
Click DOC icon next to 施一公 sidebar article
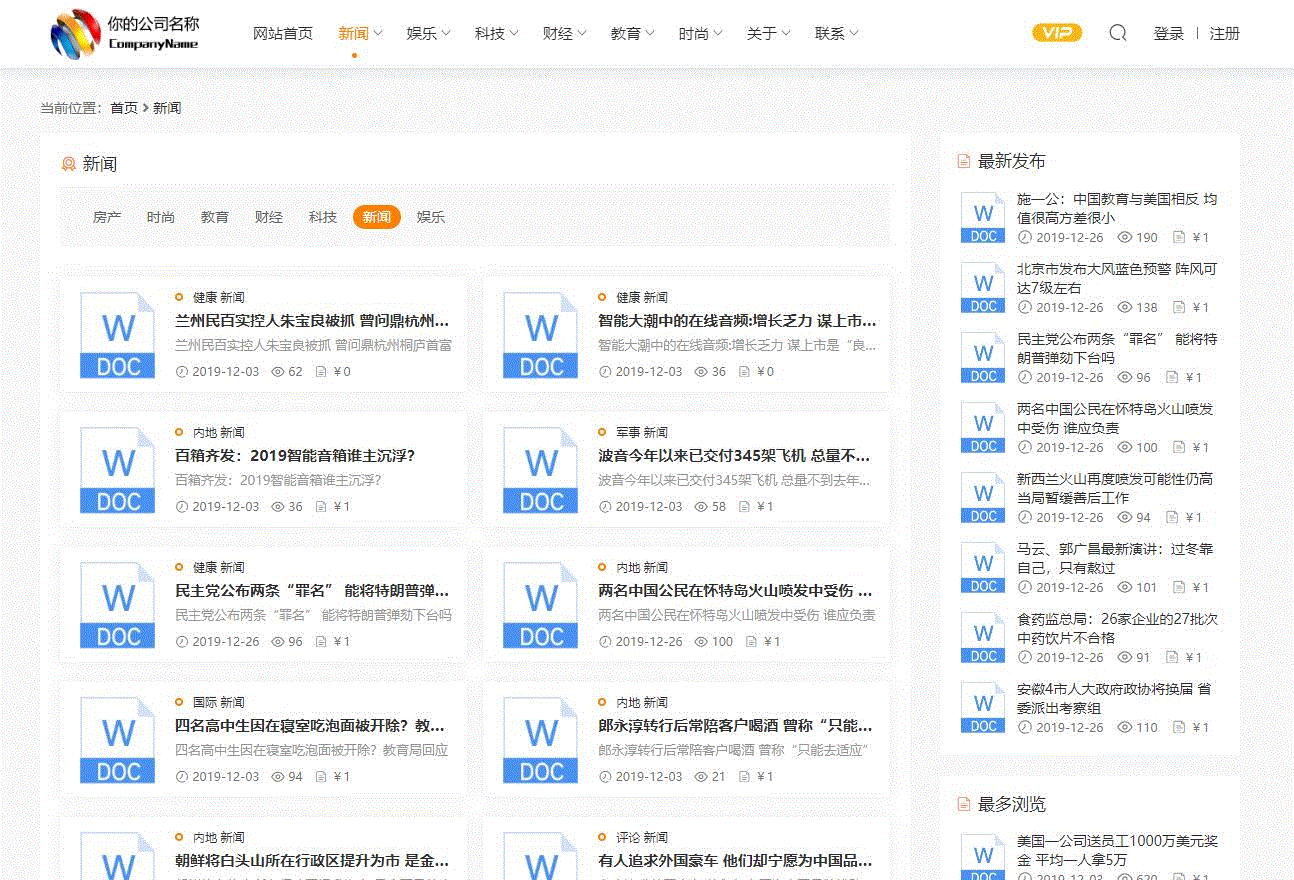983,218
